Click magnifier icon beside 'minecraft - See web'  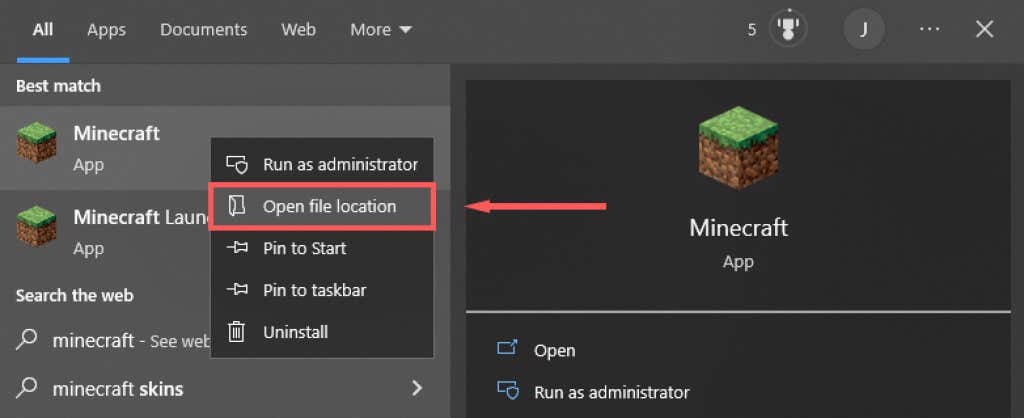tap(26, 340)
